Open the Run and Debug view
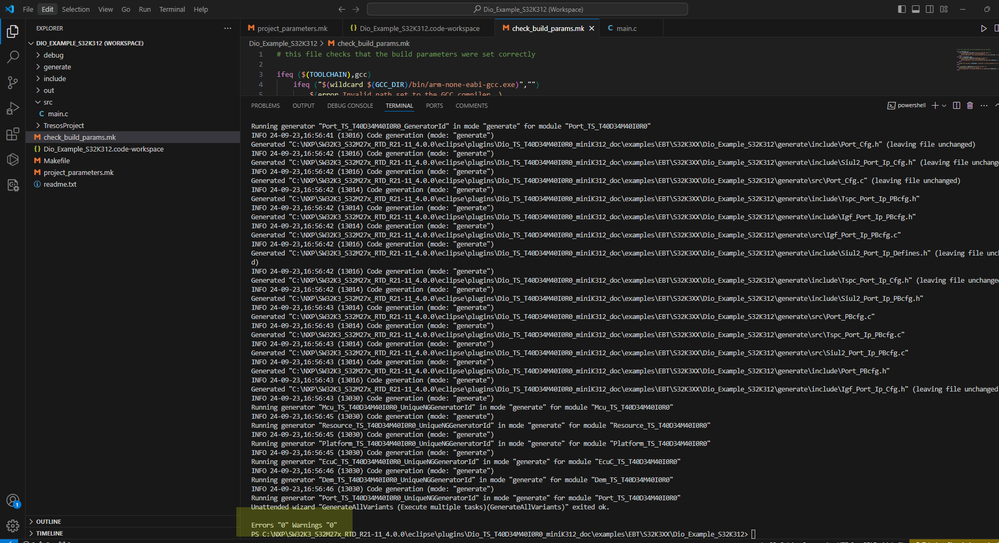Screen dimensions: 999x543 12,108
